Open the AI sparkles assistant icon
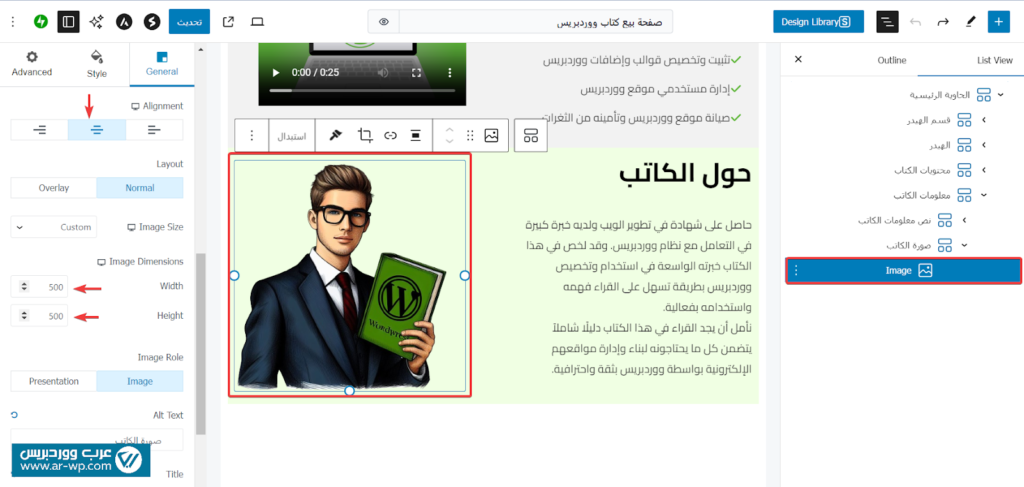 [97, 22]
